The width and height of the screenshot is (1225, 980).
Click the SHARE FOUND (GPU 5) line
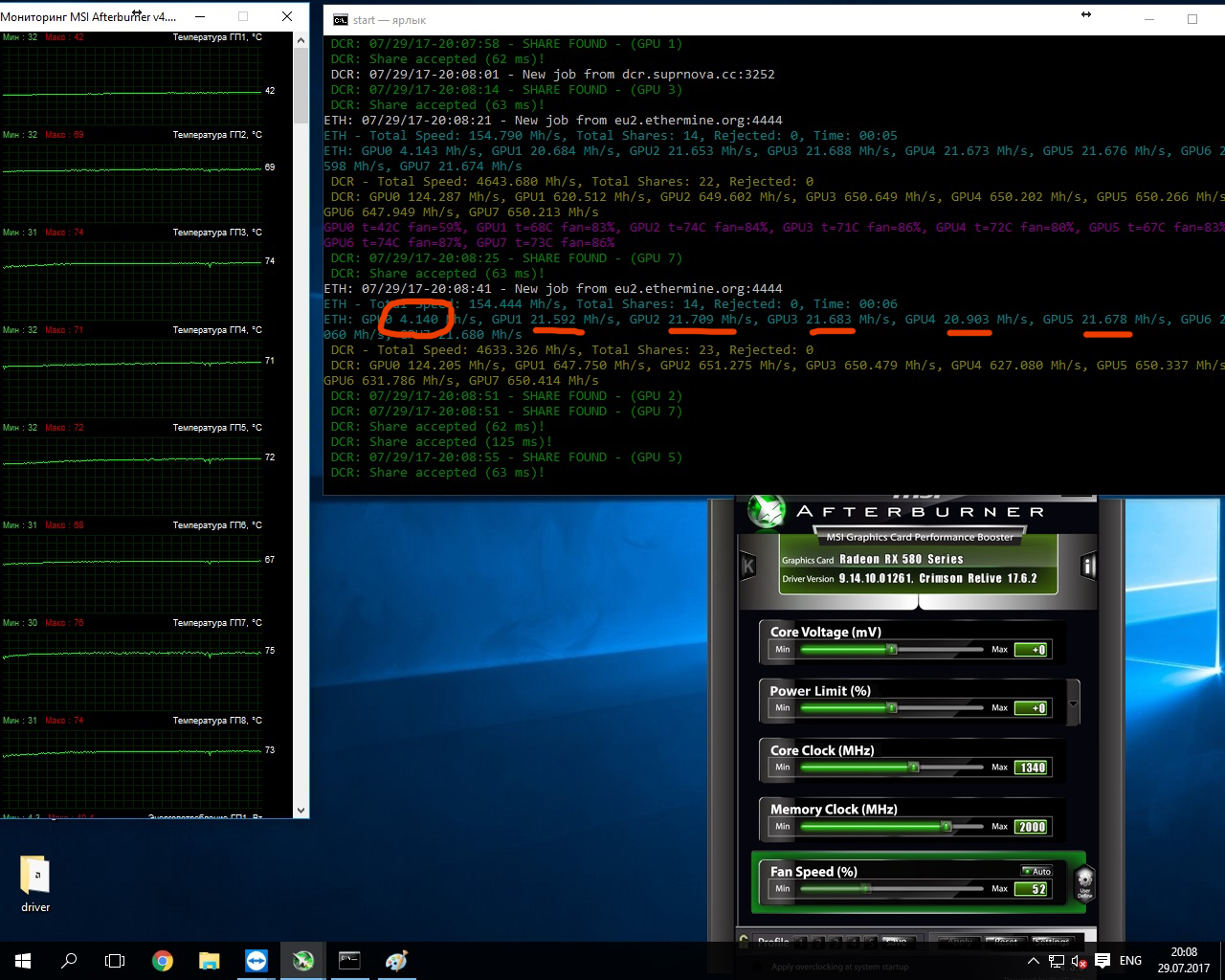click(x=507, y=457)
